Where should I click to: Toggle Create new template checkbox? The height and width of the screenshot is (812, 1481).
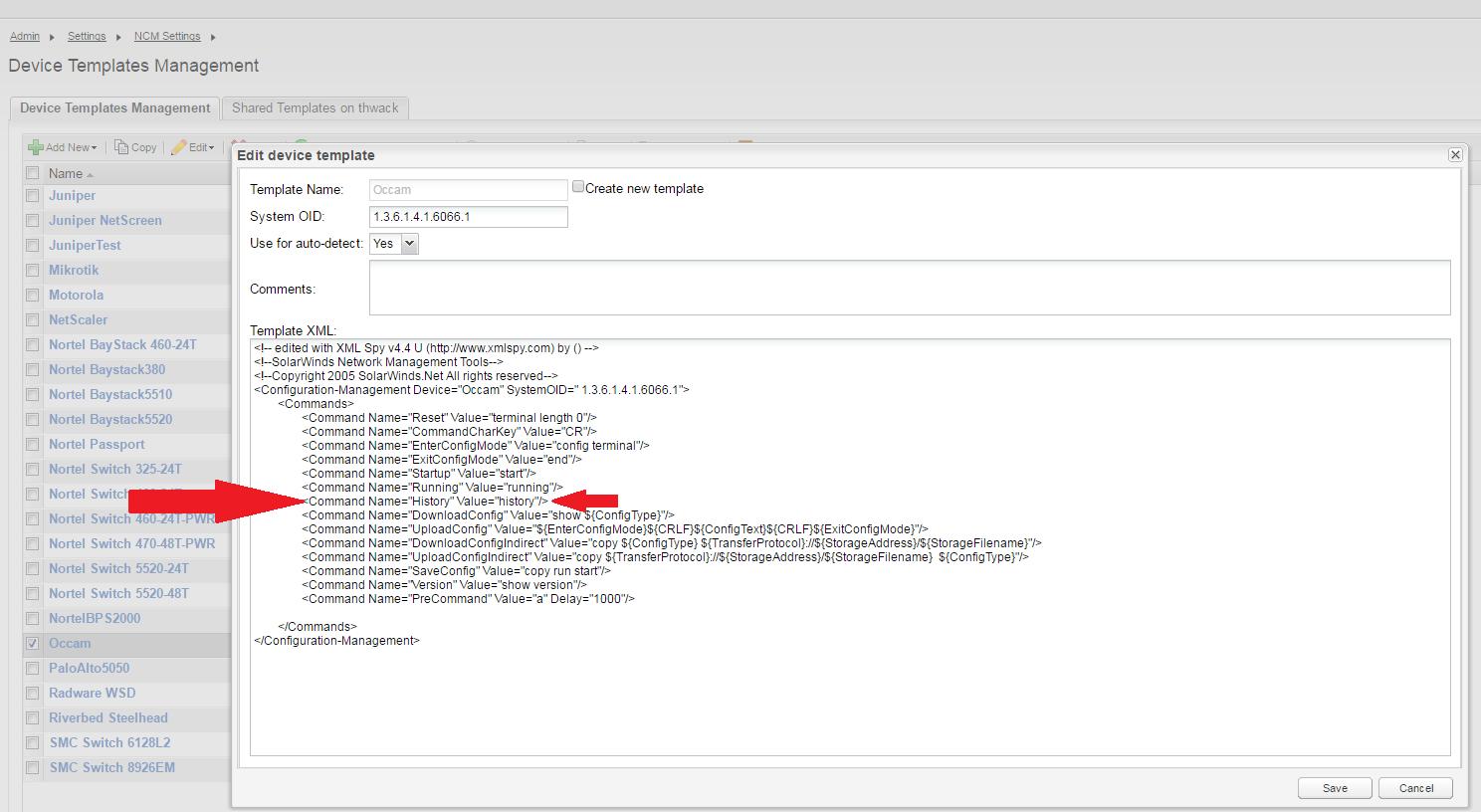[x=578, y=187]
